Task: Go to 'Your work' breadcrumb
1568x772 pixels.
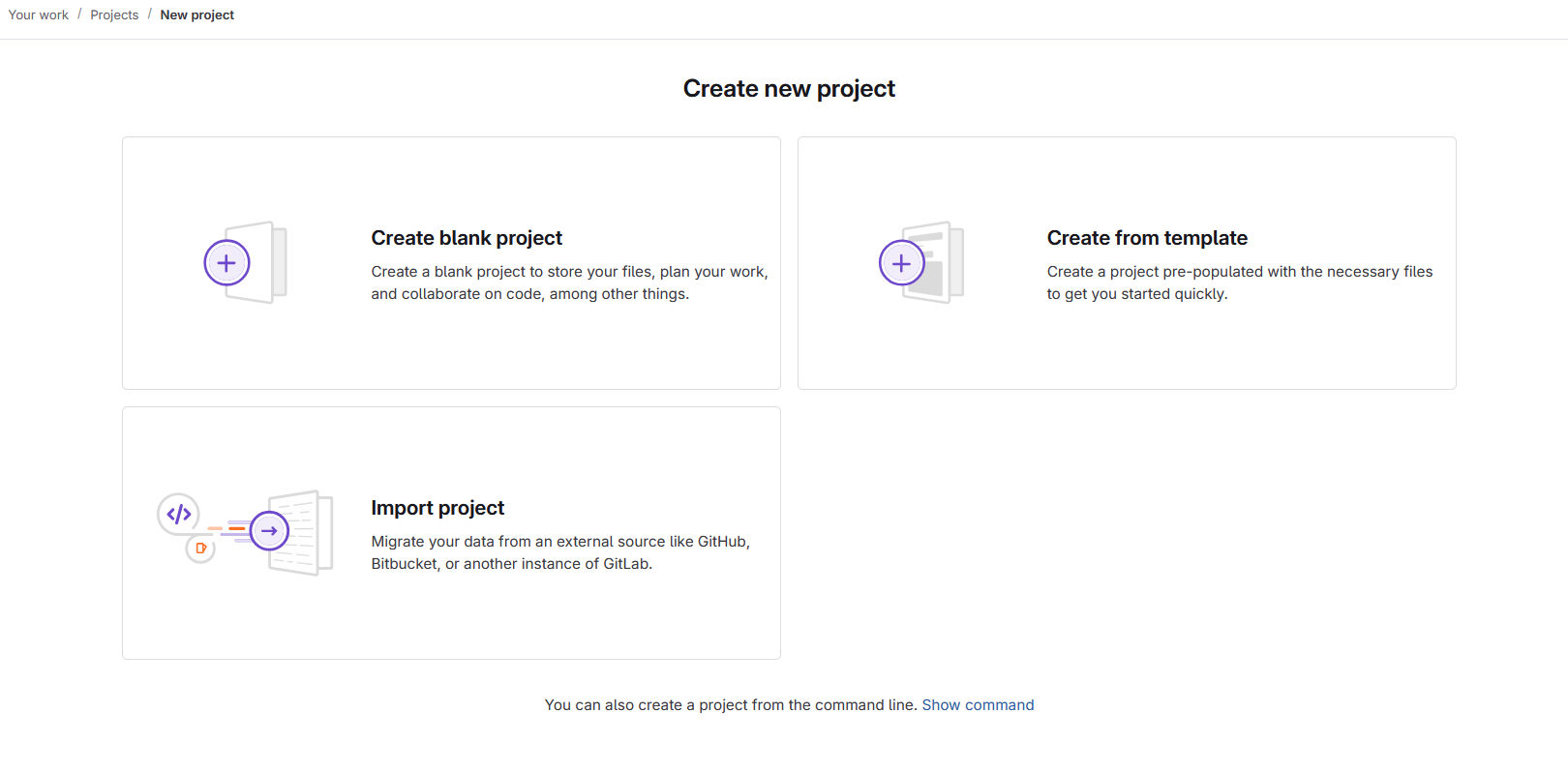Action: (x=39, y=15)
